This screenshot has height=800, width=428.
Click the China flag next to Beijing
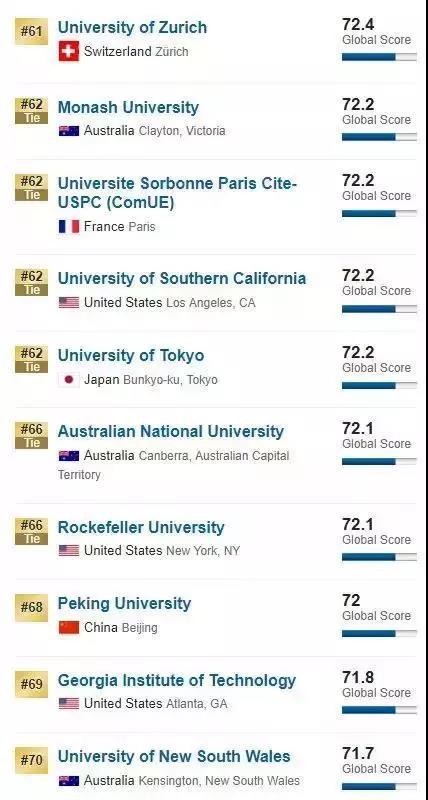coord(69,627)
